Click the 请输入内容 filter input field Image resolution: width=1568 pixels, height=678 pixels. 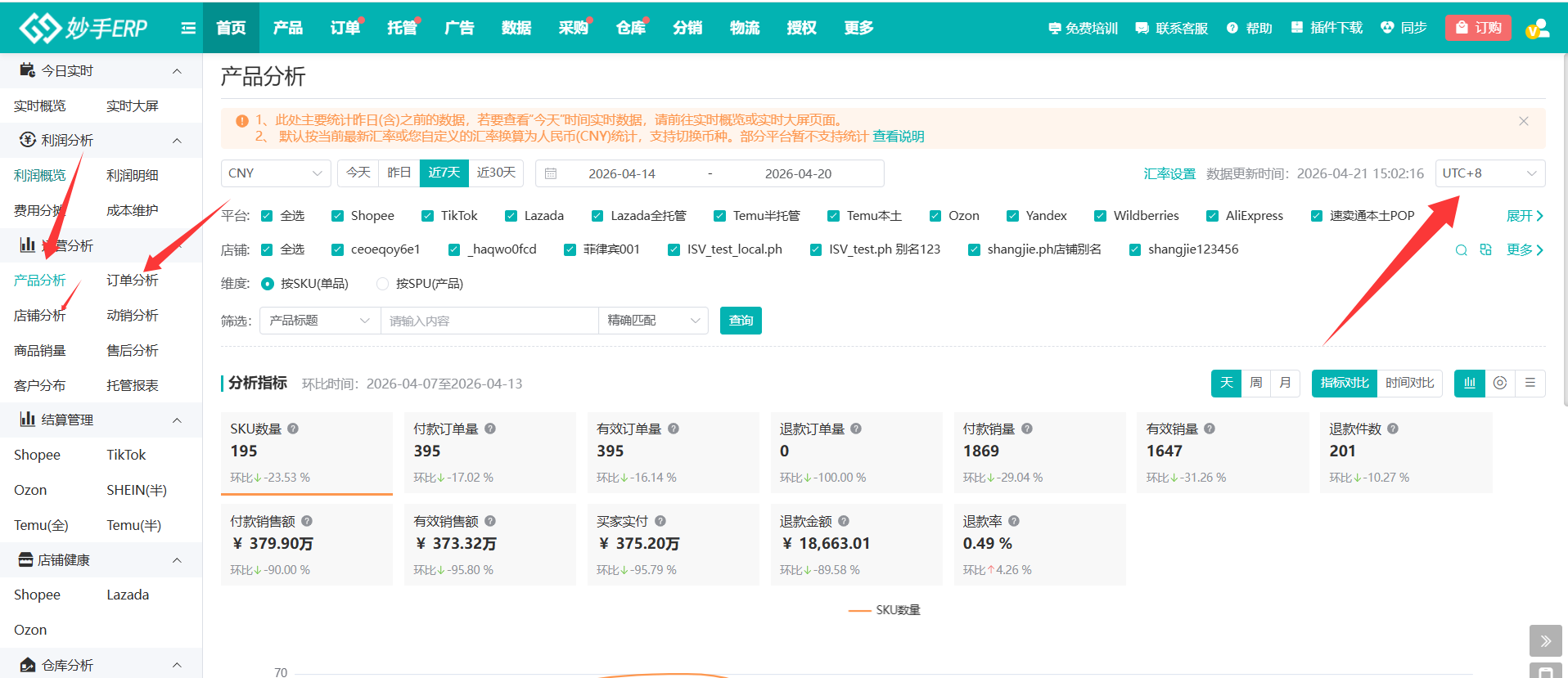[x=489, y=321]
